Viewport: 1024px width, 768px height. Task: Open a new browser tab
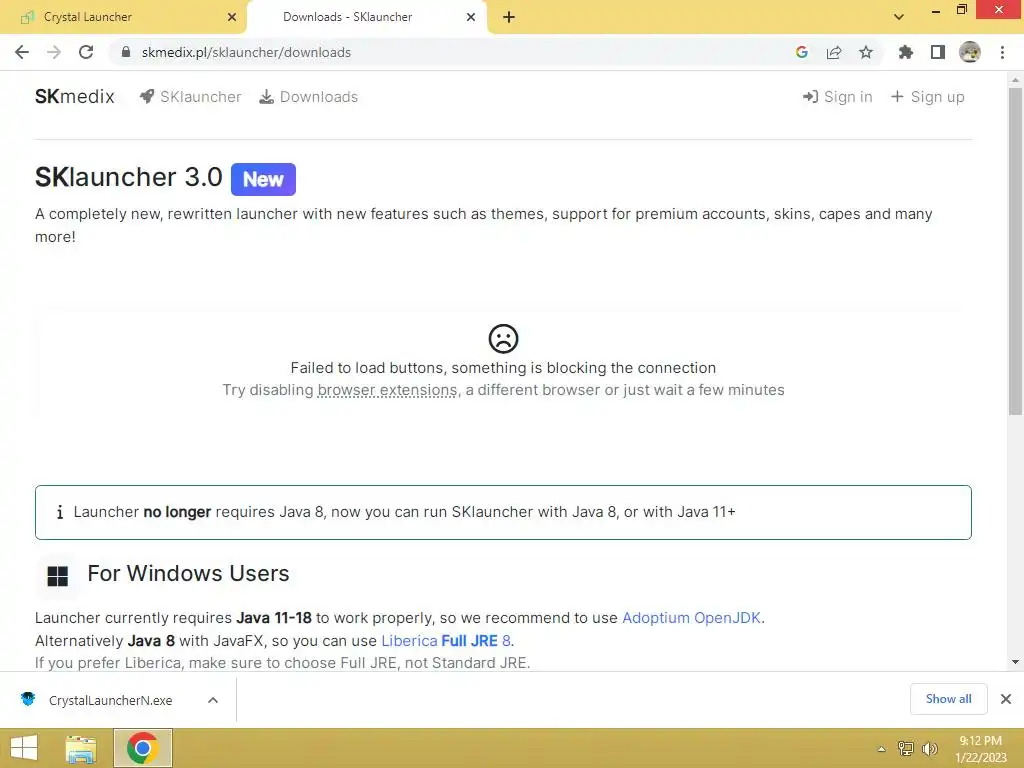coord(509,17)
